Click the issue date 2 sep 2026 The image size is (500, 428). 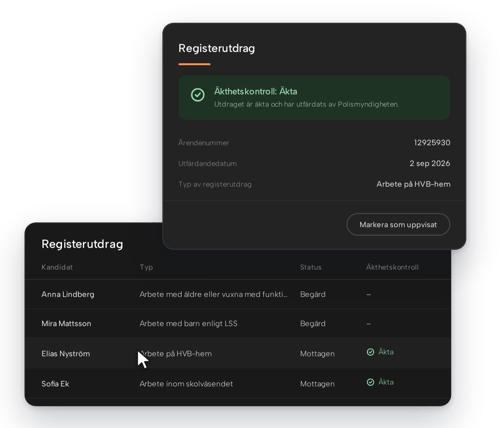(430, 163)
